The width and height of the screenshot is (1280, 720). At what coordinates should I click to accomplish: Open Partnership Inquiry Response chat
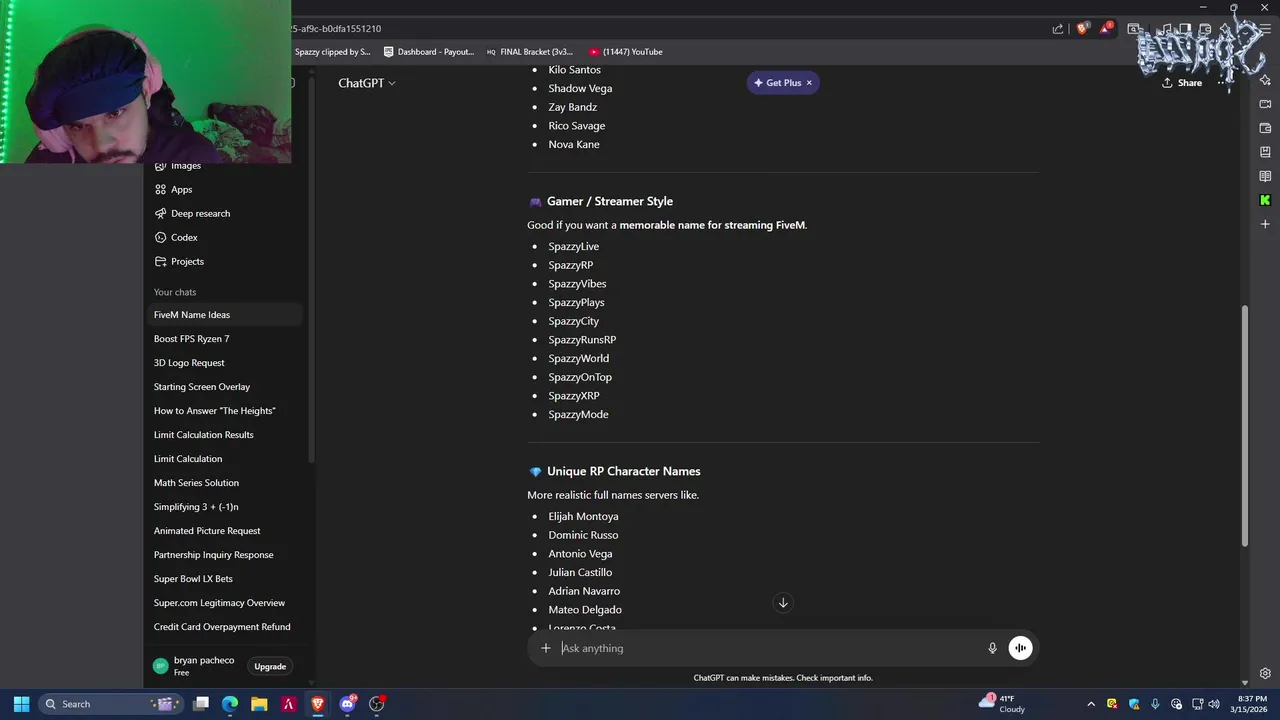(225, 555)
